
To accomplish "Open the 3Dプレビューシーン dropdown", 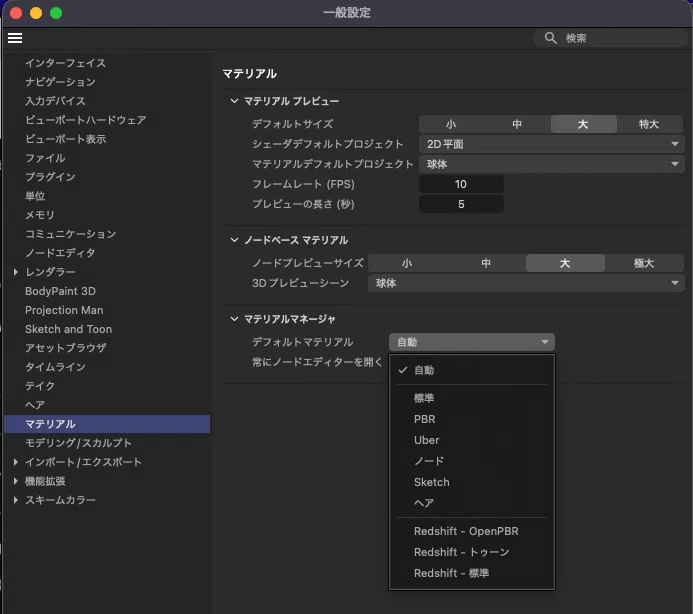I will pos(525,284).
